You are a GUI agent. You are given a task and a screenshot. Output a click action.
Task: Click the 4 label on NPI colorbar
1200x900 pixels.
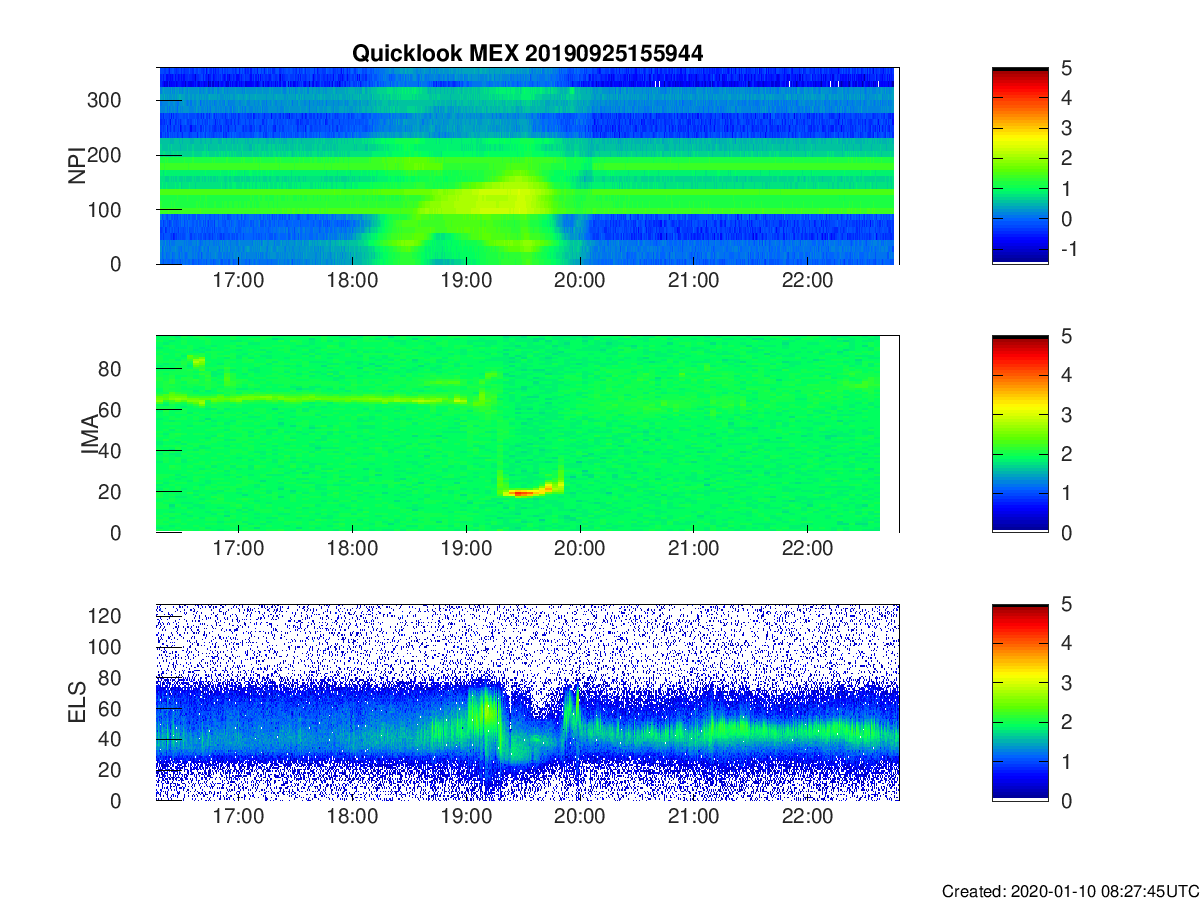[x=1065, y=98]
